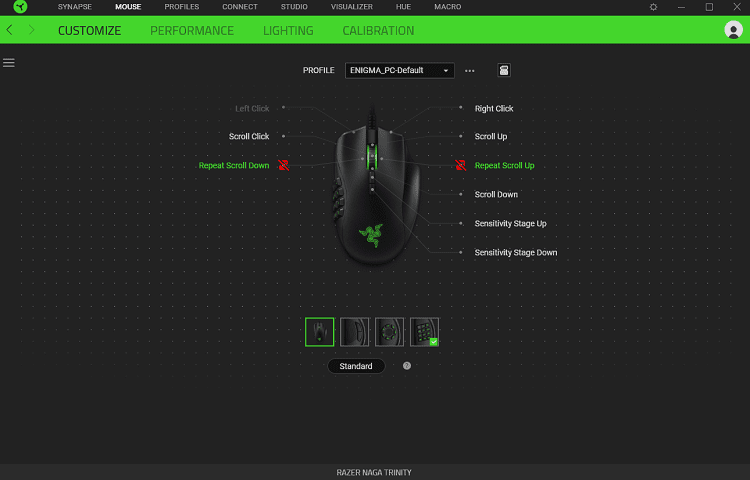This screenshot has height=480, width=750.
Task: Select the two-button side plate thumbnail
Action: tap(354, 332)
